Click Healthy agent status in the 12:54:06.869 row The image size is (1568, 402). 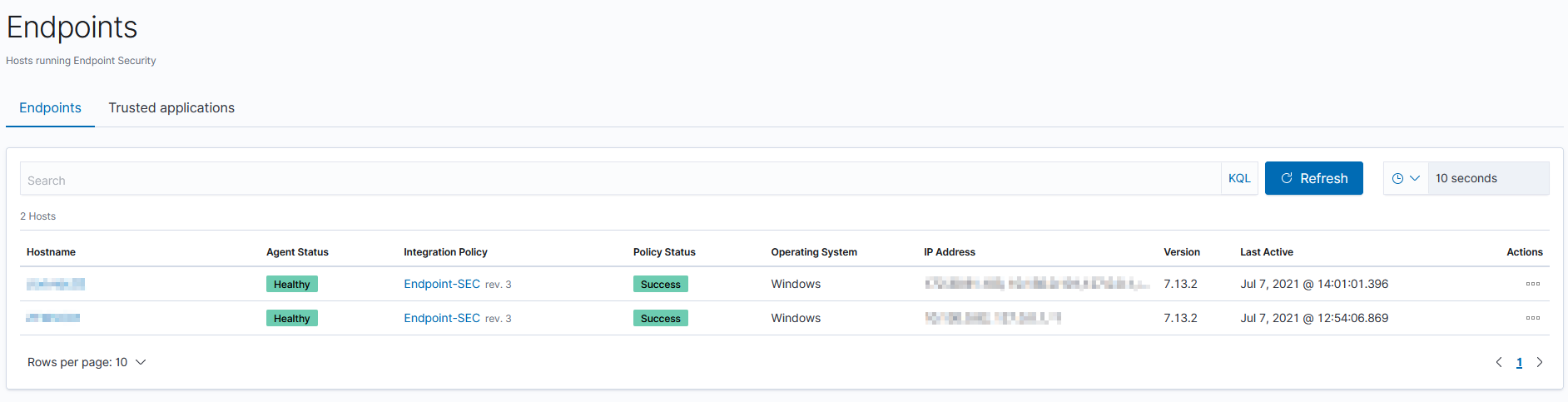pos(292,318)
